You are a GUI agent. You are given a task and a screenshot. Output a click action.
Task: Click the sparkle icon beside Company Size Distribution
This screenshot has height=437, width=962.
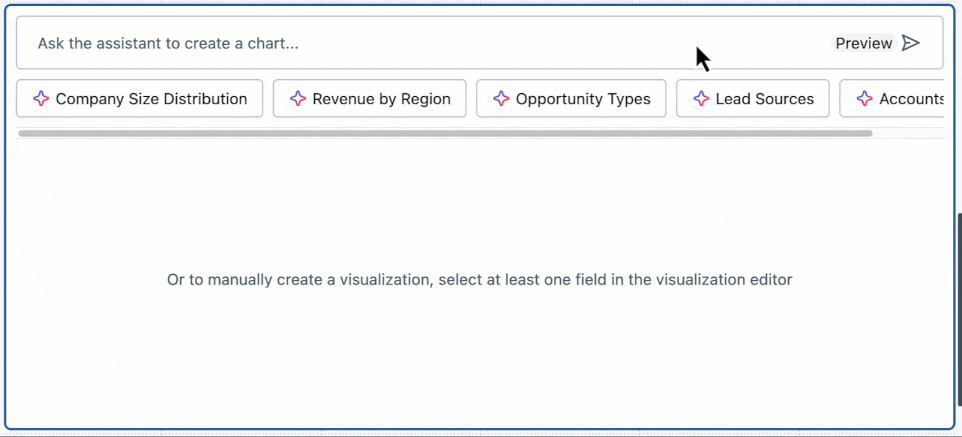tap(41, 99)
